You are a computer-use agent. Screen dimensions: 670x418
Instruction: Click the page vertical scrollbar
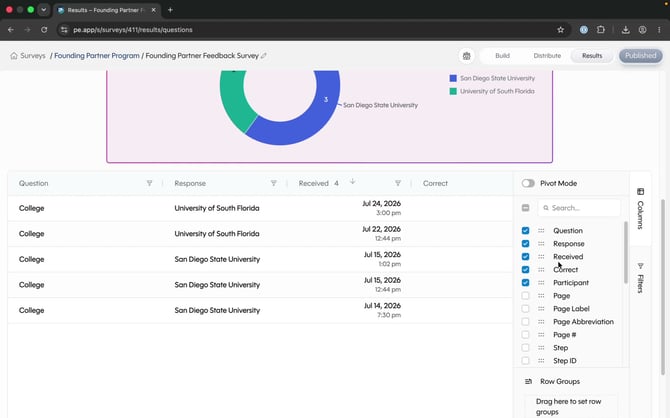(x=663, y=286)
